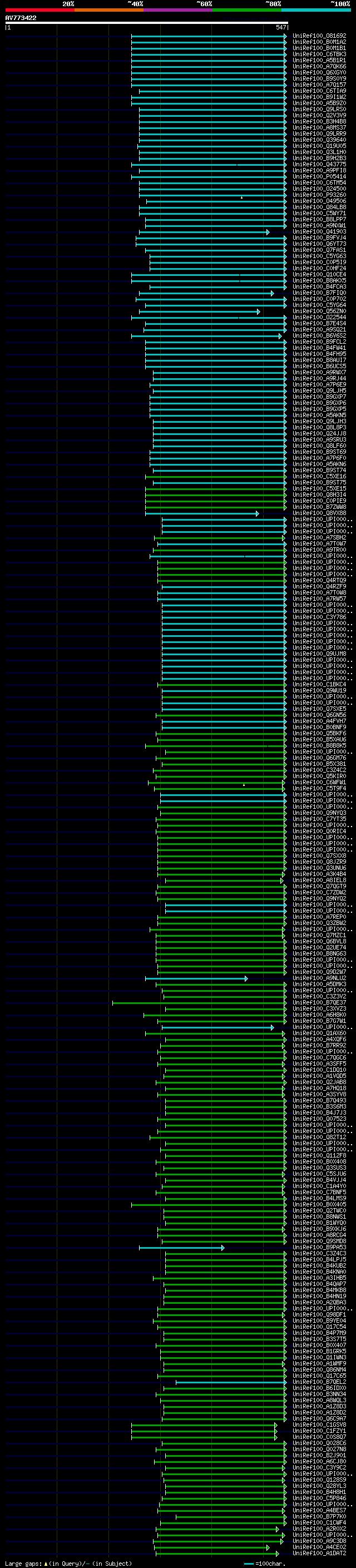Select hit label UniRef100_Q6YT73
The width and height of the screenshot is (356, 1568).
pos(319,244)
